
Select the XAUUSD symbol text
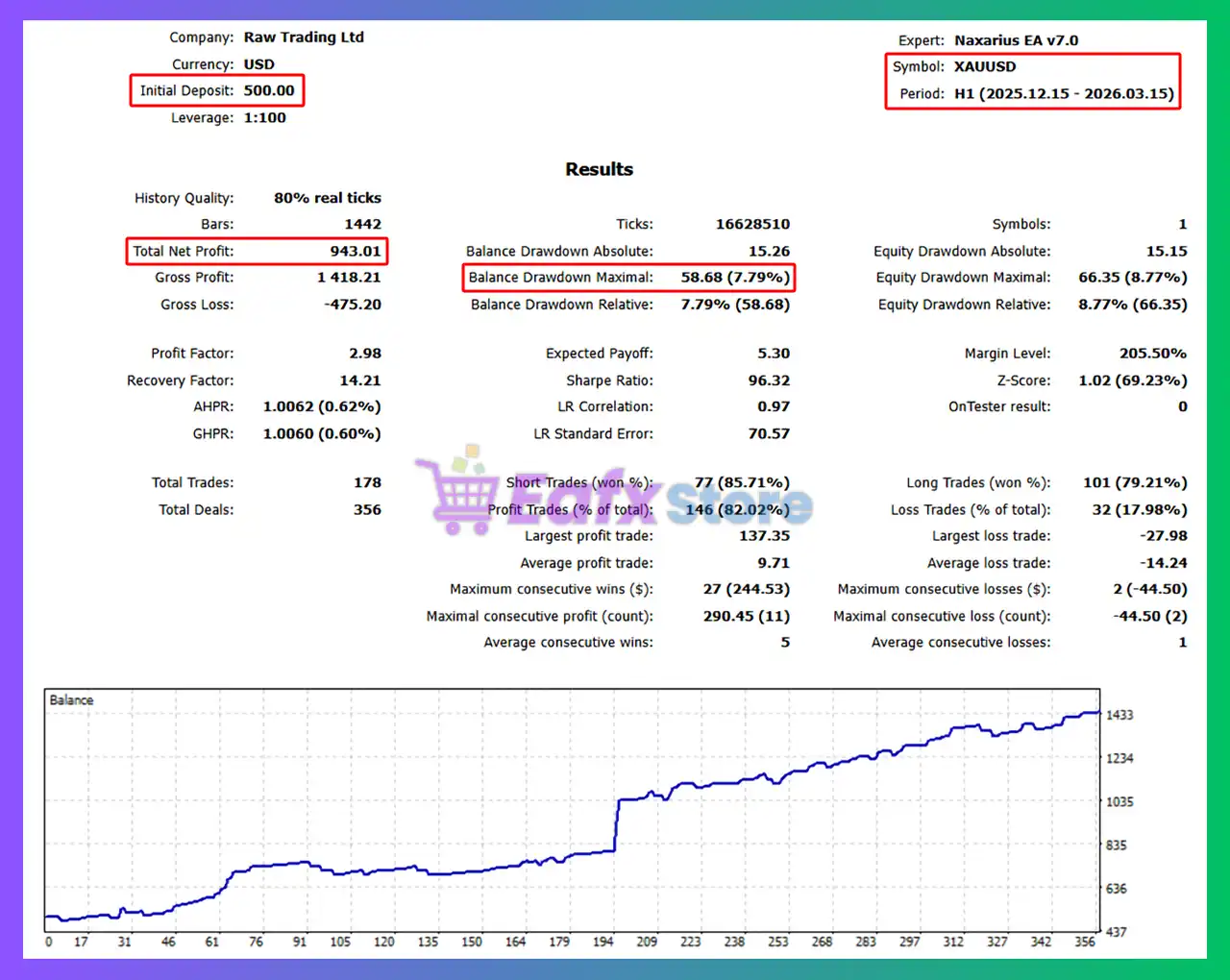pyautogui.click(x=985, y=67)
